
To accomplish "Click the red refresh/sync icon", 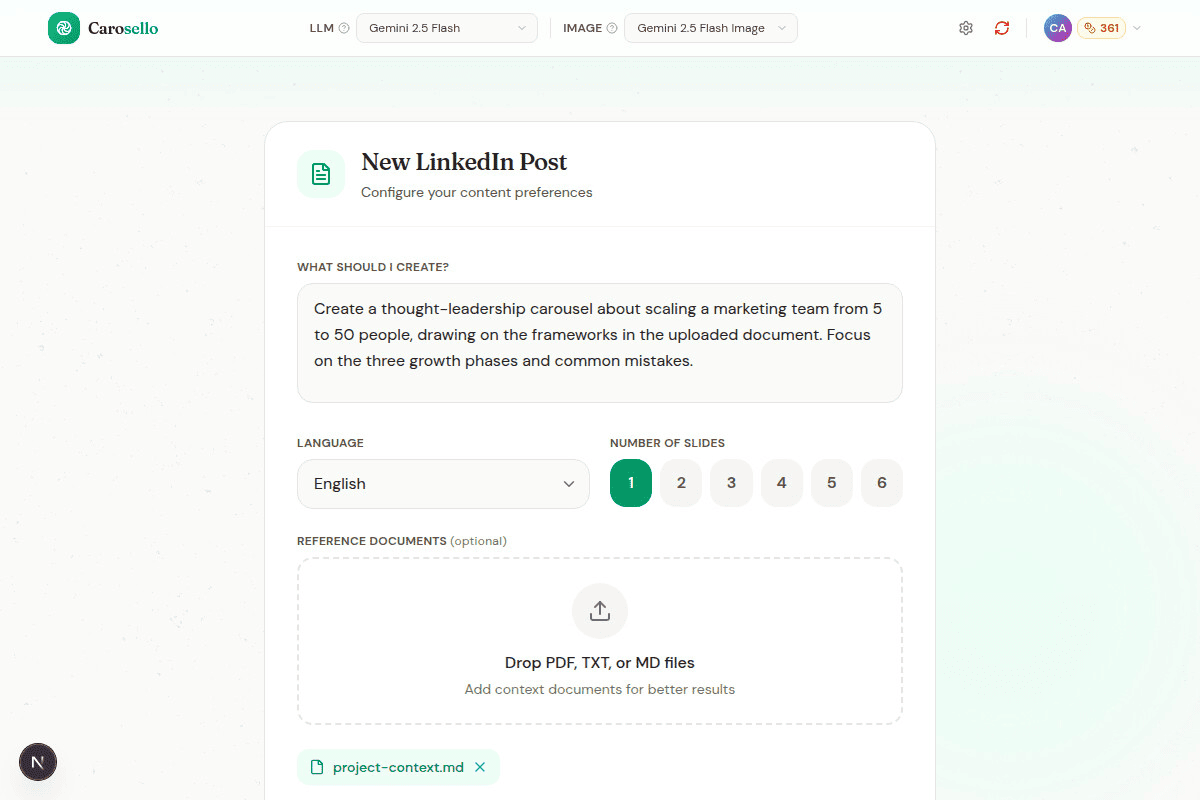I will click(1001, 27).
